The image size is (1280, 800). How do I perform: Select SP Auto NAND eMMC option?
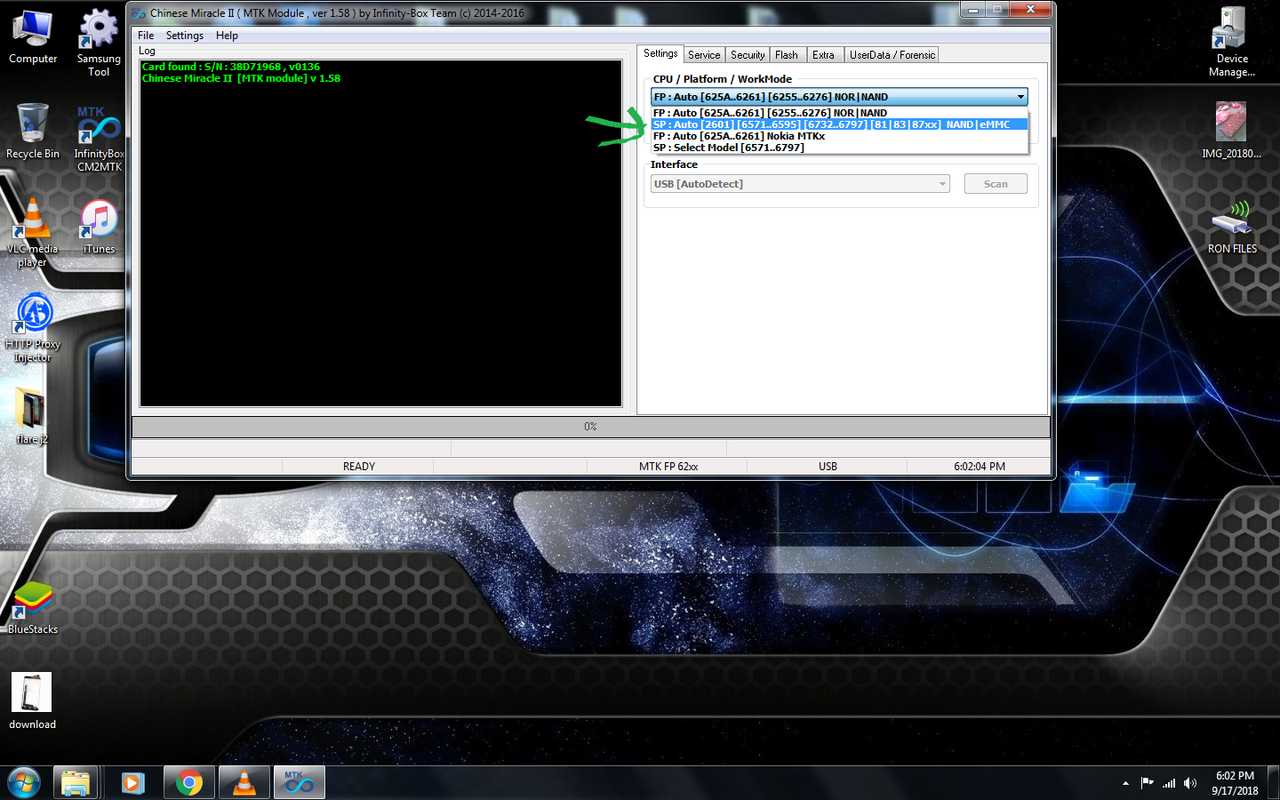pyautogui.click(x=839, y=124)
